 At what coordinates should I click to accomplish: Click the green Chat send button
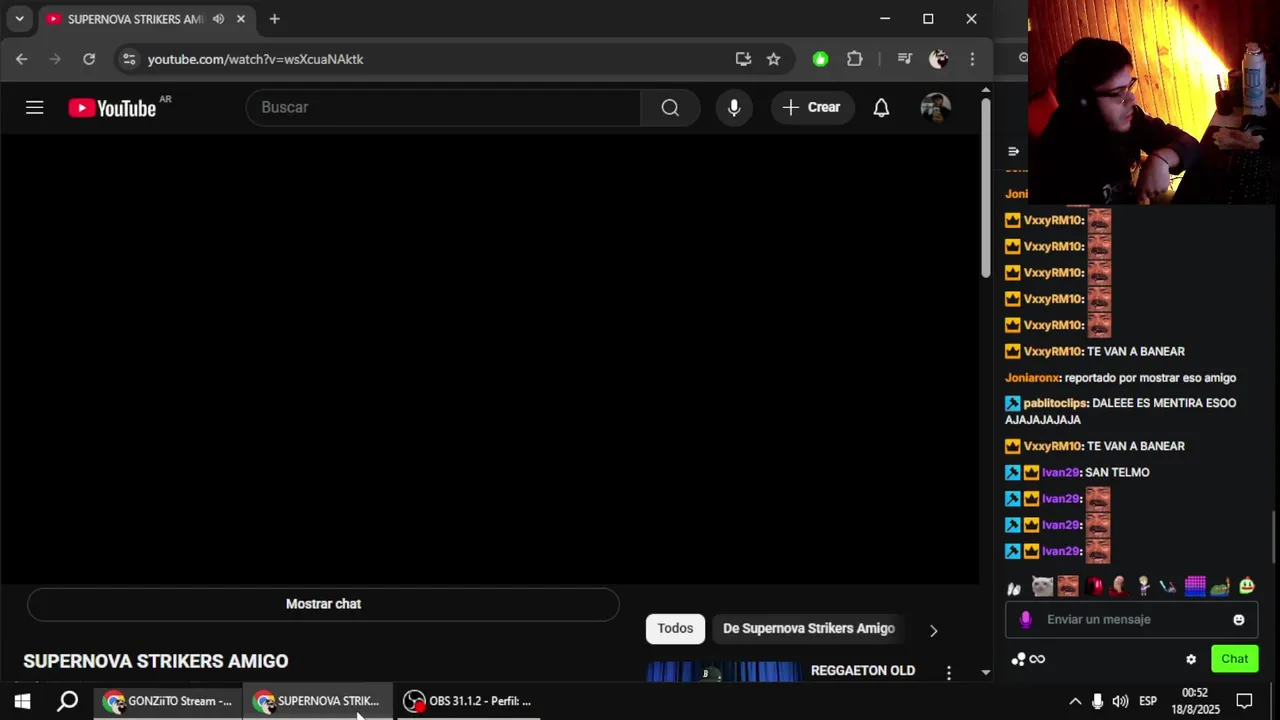coord(1234,659)
